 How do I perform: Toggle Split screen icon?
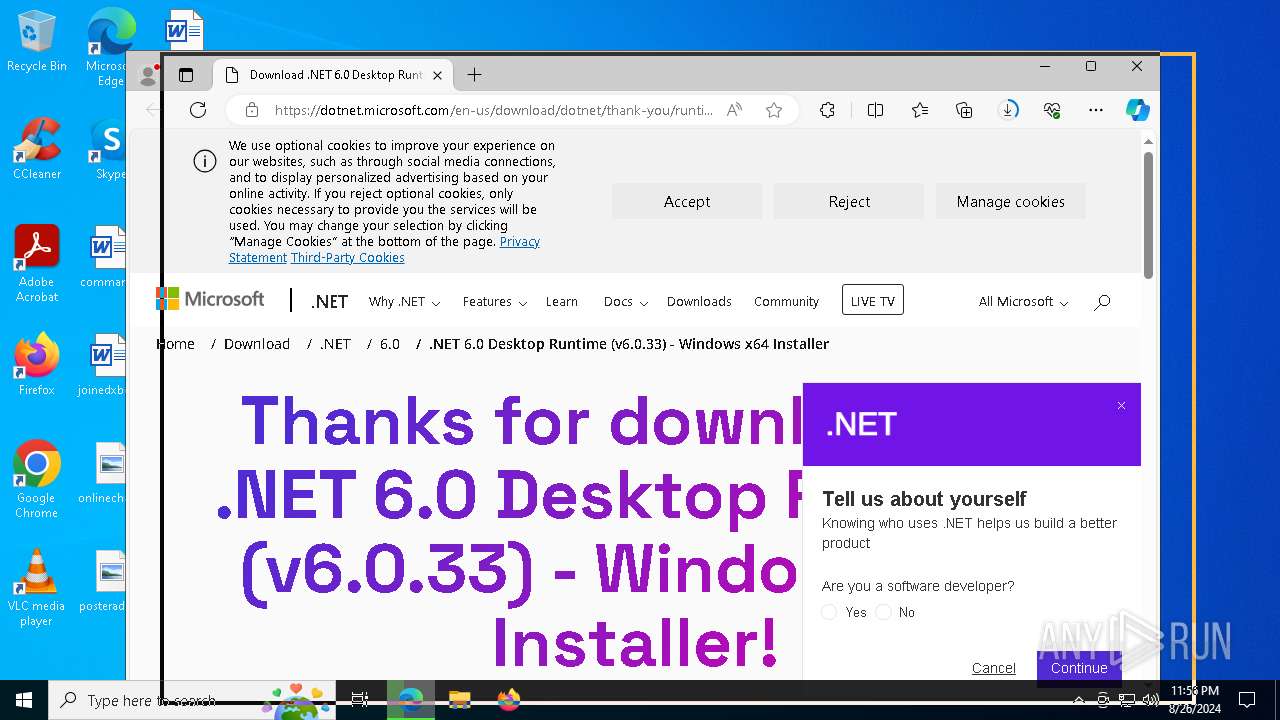[x=875, y=110]
